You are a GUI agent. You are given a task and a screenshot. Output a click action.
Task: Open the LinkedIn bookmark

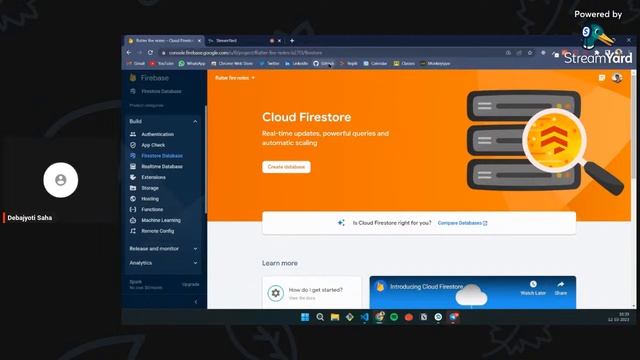click(x=296, y=64)
